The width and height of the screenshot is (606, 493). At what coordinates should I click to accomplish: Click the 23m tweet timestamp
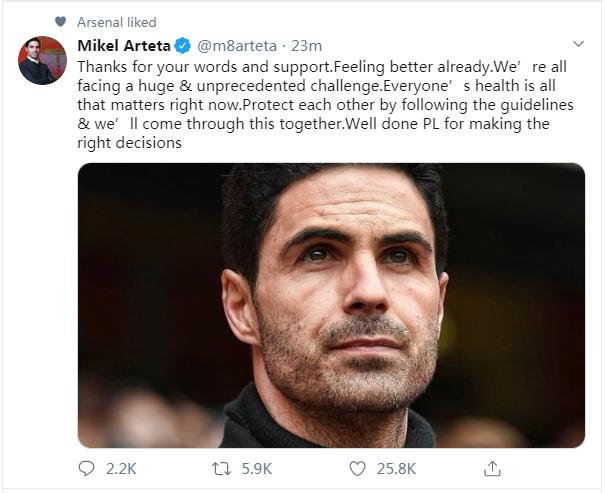point(311,45)
